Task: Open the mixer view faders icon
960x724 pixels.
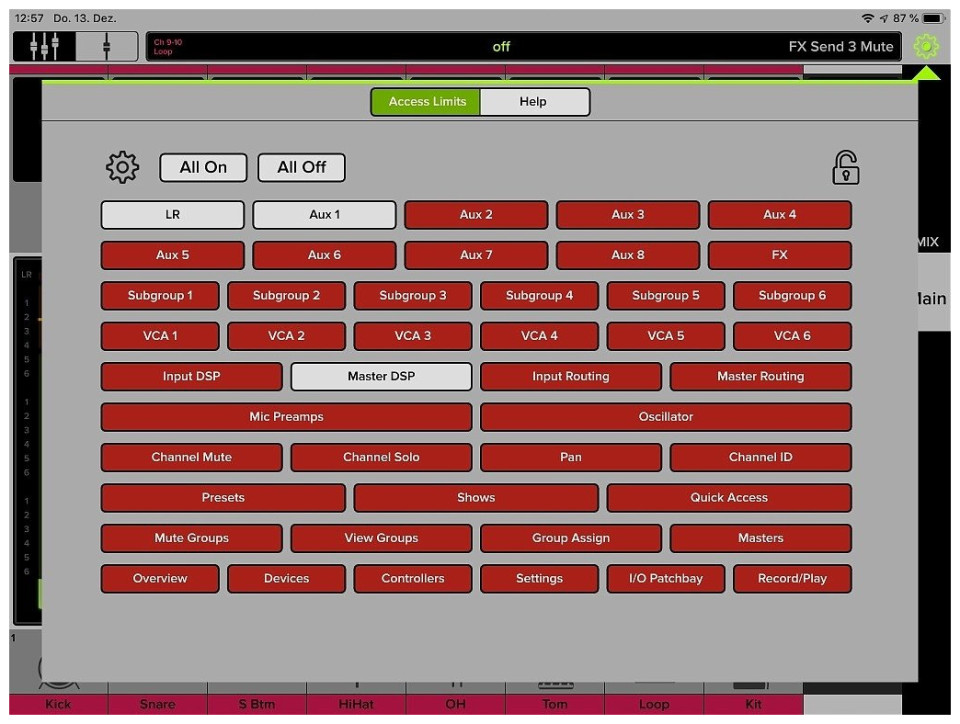Action: pos(44,47)
